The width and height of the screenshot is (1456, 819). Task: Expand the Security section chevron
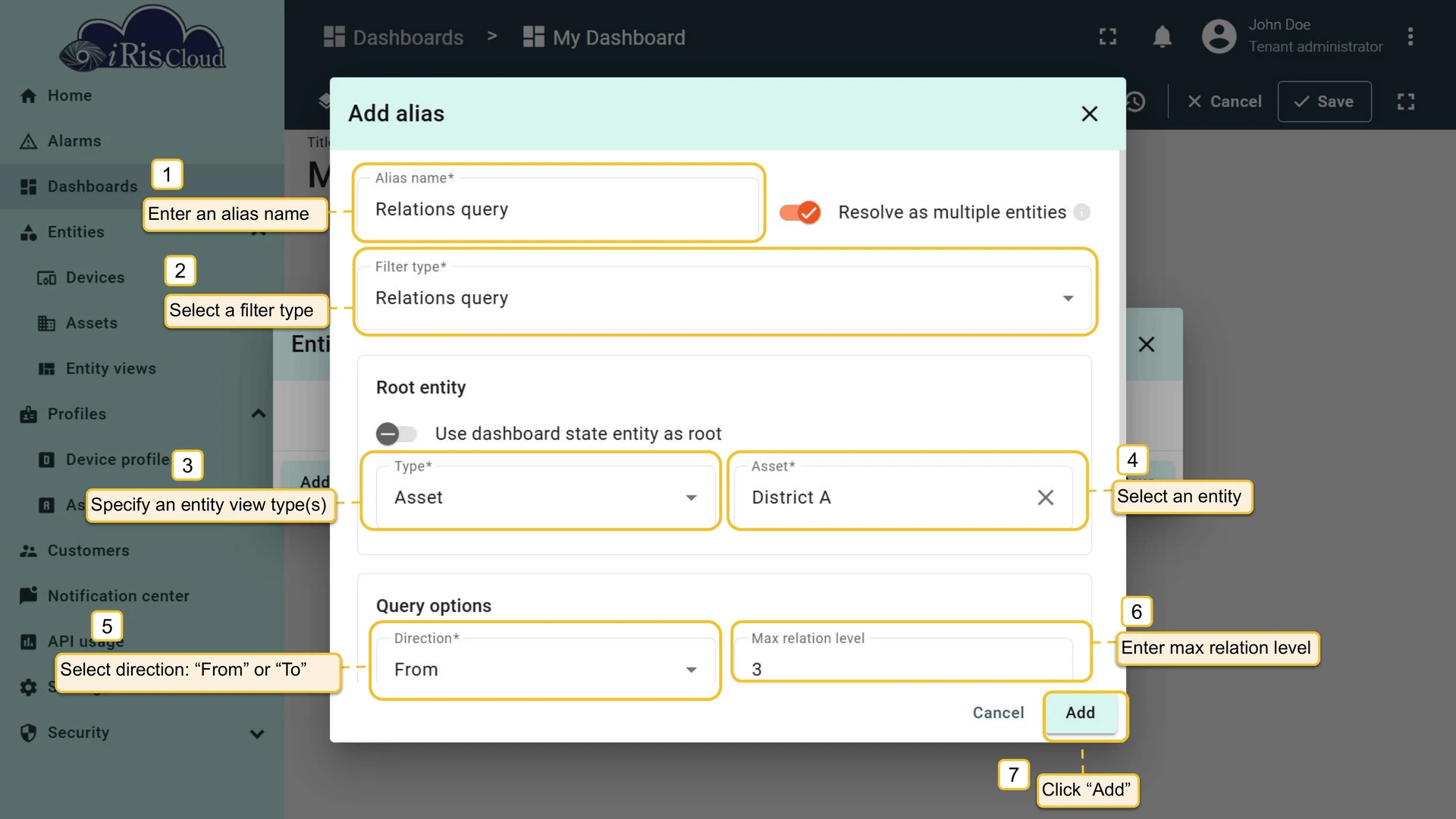pyautogui.click(x=257, y=733)
